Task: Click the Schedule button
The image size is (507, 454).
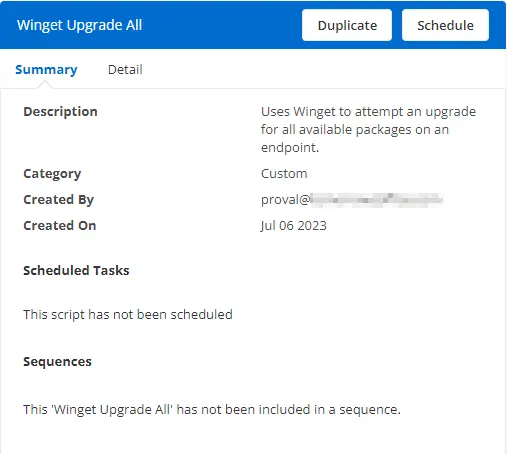Action: (445, 25)
